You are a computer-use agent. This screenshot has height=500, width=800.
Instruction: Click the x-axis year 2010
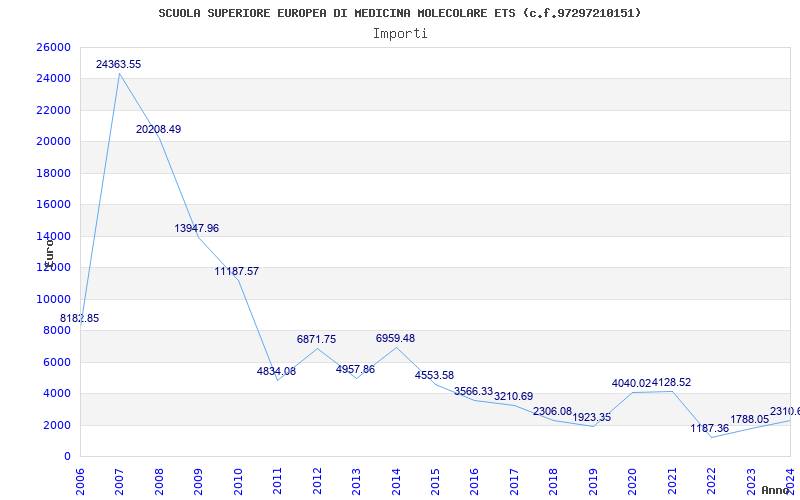click(238, 480)
